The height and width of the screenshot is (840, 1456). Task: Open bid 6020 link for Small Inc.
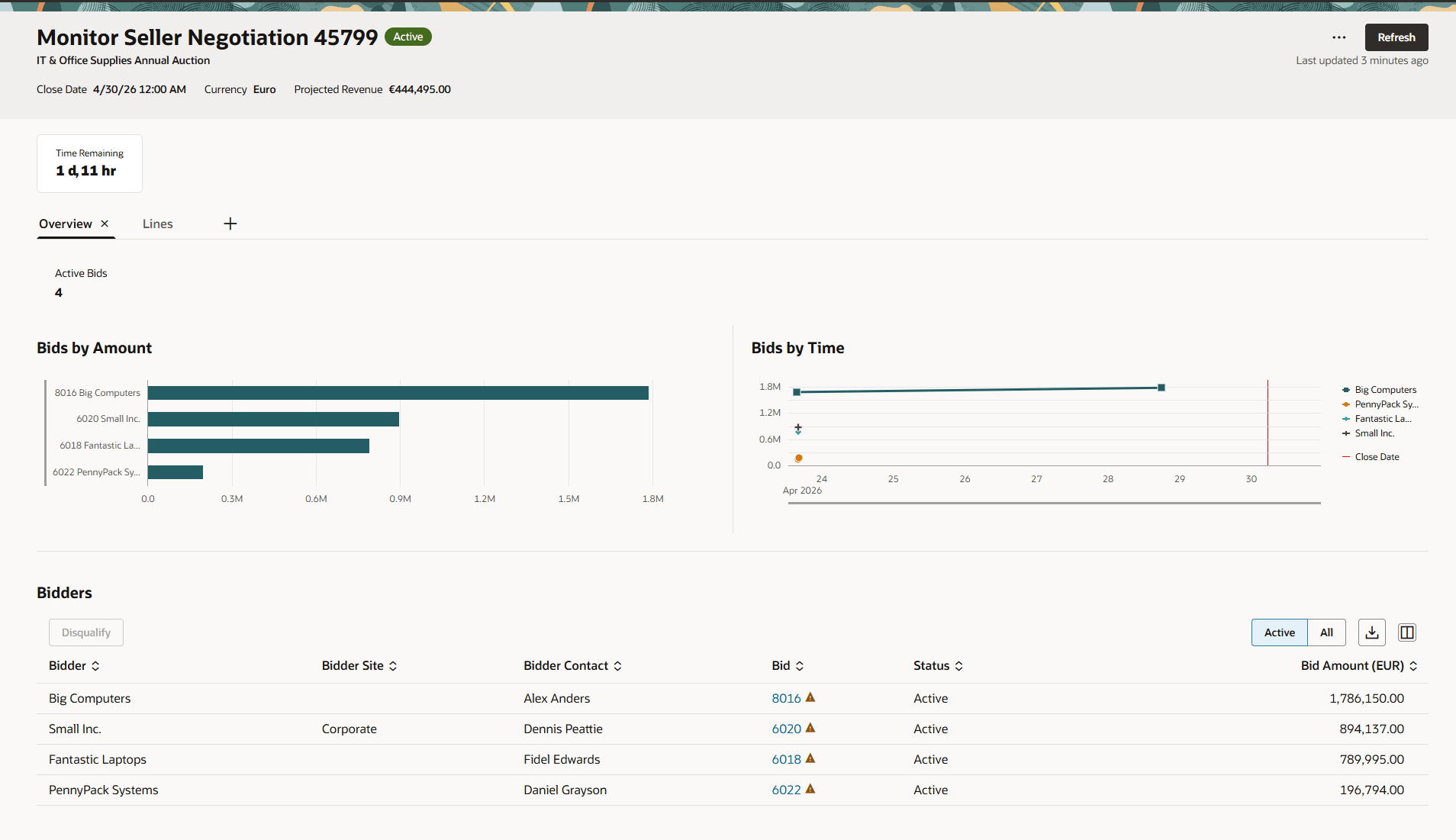[786, 729]
